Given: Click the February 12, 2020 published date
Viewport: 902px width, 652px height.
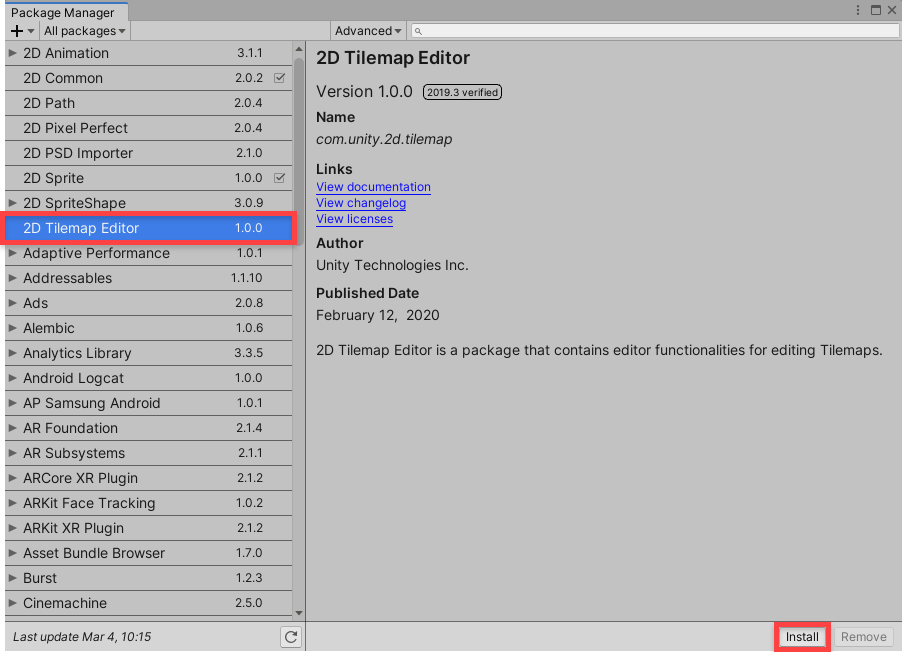Looking at the screenshot, I should coord(377,315).
